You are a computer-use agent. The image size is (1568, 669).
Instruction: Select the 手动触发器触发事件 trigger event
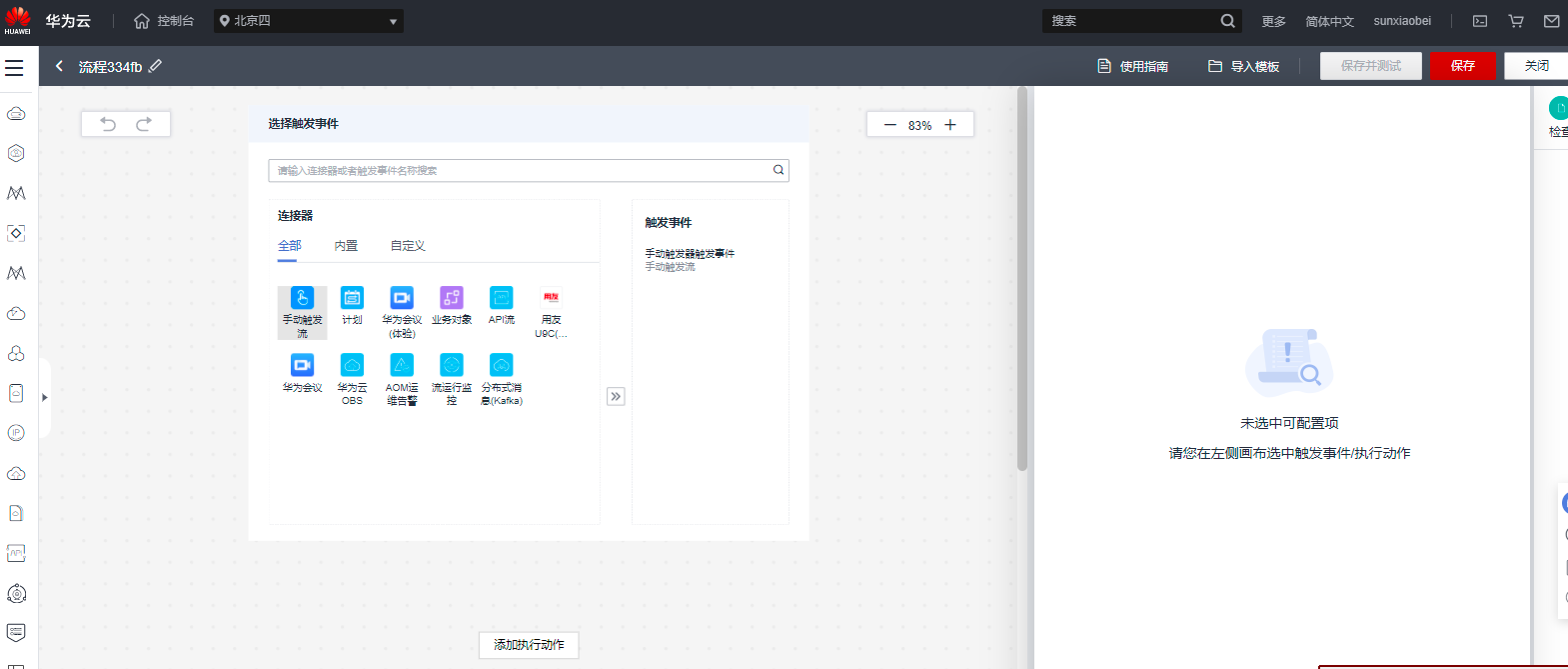tap(690, 254)
